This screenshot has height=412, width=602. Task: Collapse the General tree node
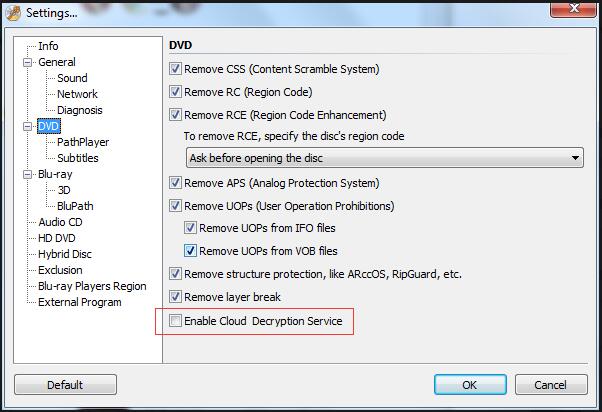[28, 62]
